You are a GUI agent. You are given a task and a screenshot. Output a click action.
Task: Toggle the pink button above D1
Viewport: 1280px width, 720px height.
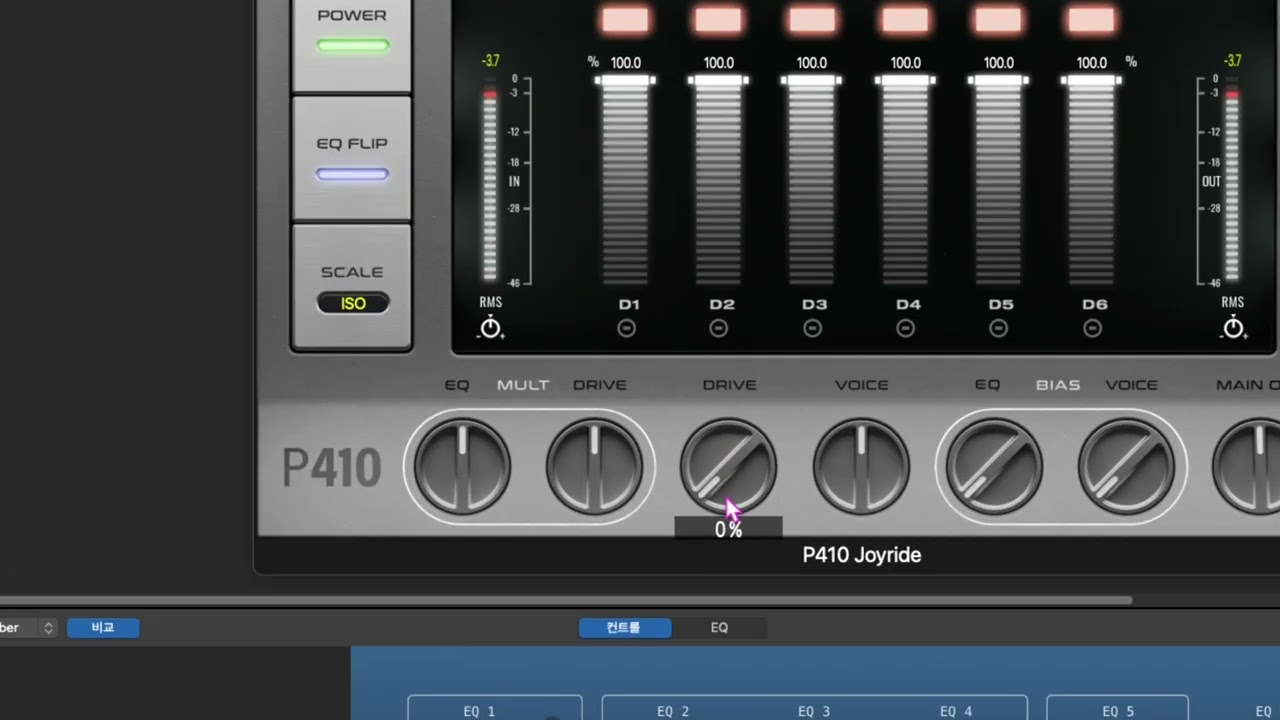point(626,19)
